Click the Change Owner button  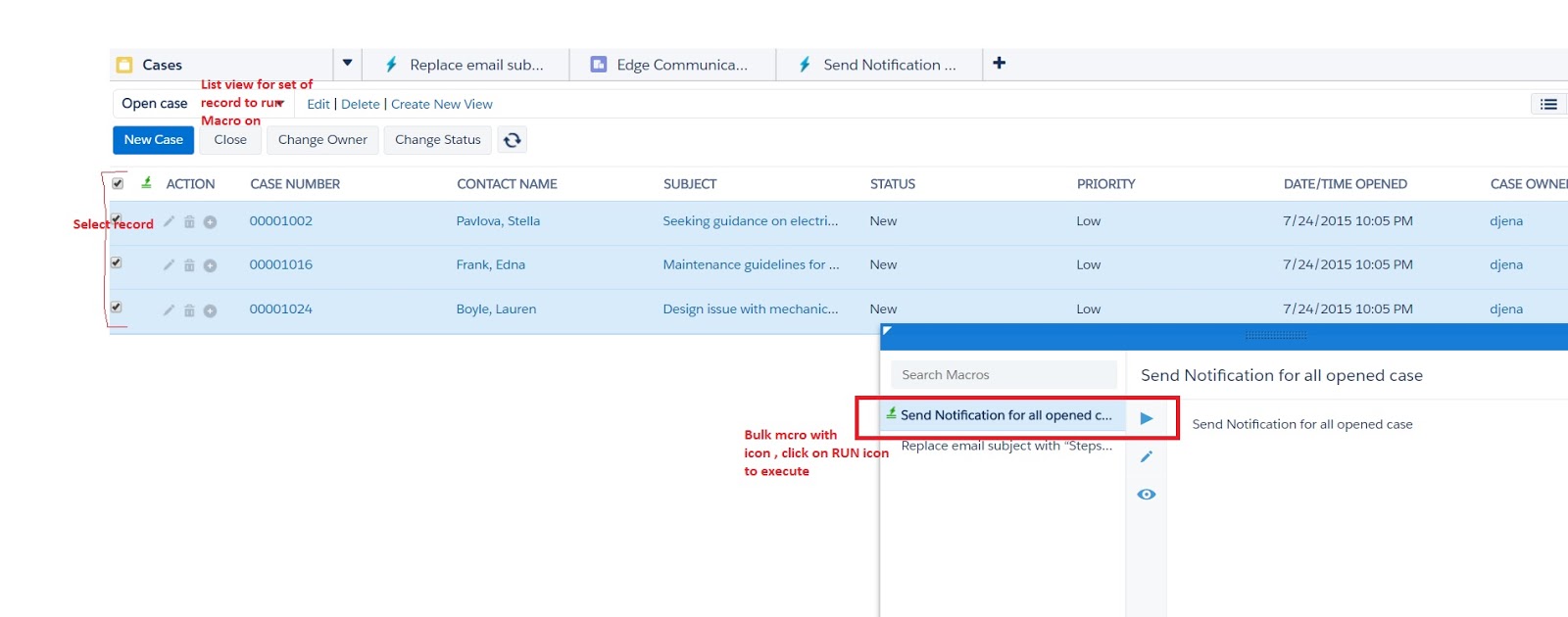click(322, 140)
